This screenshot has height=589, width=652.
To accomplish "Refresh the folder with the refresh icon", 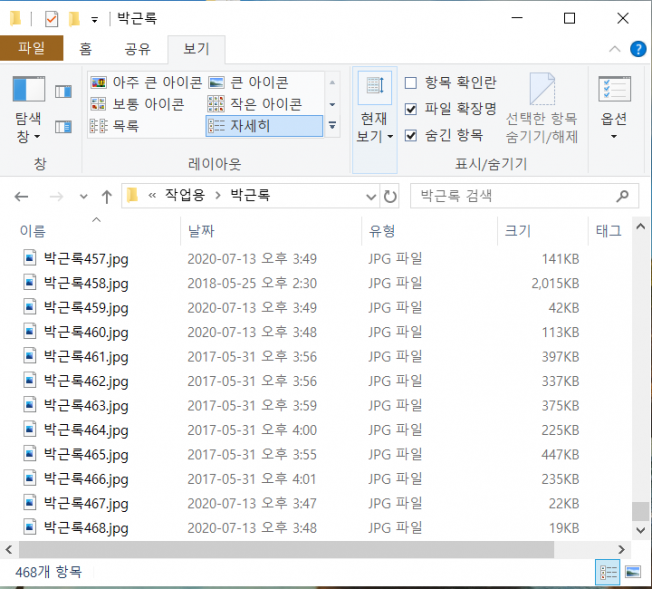I will (x=390, y=197).
